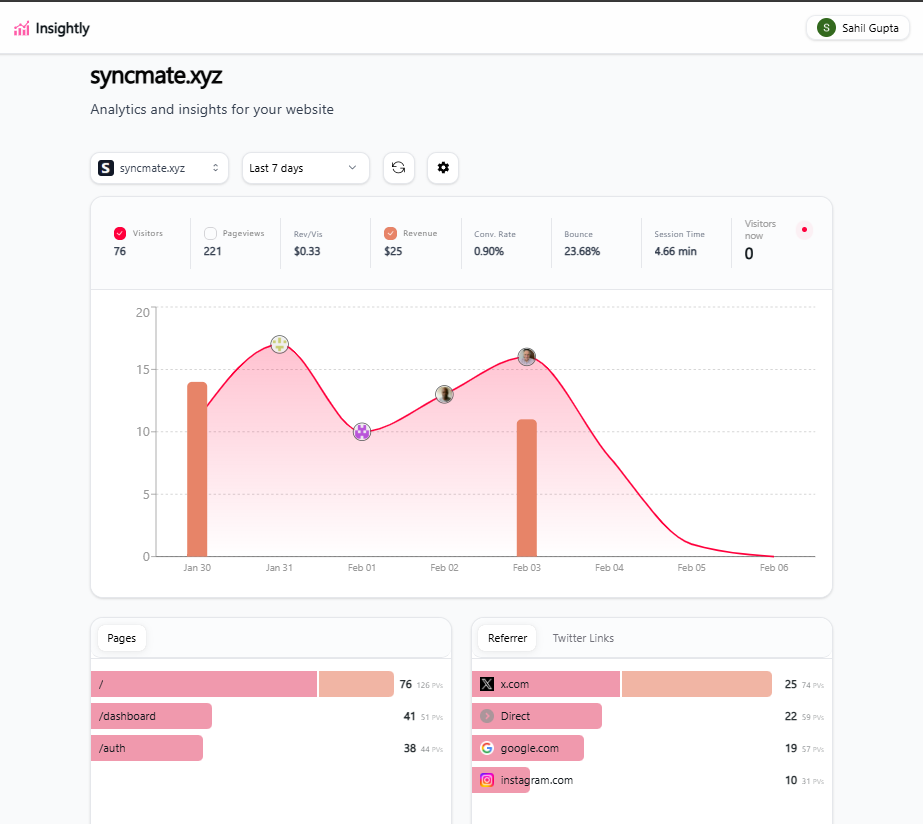Open the syncmate.xyz site selector
Screen dimensions: 923x824
160,168
